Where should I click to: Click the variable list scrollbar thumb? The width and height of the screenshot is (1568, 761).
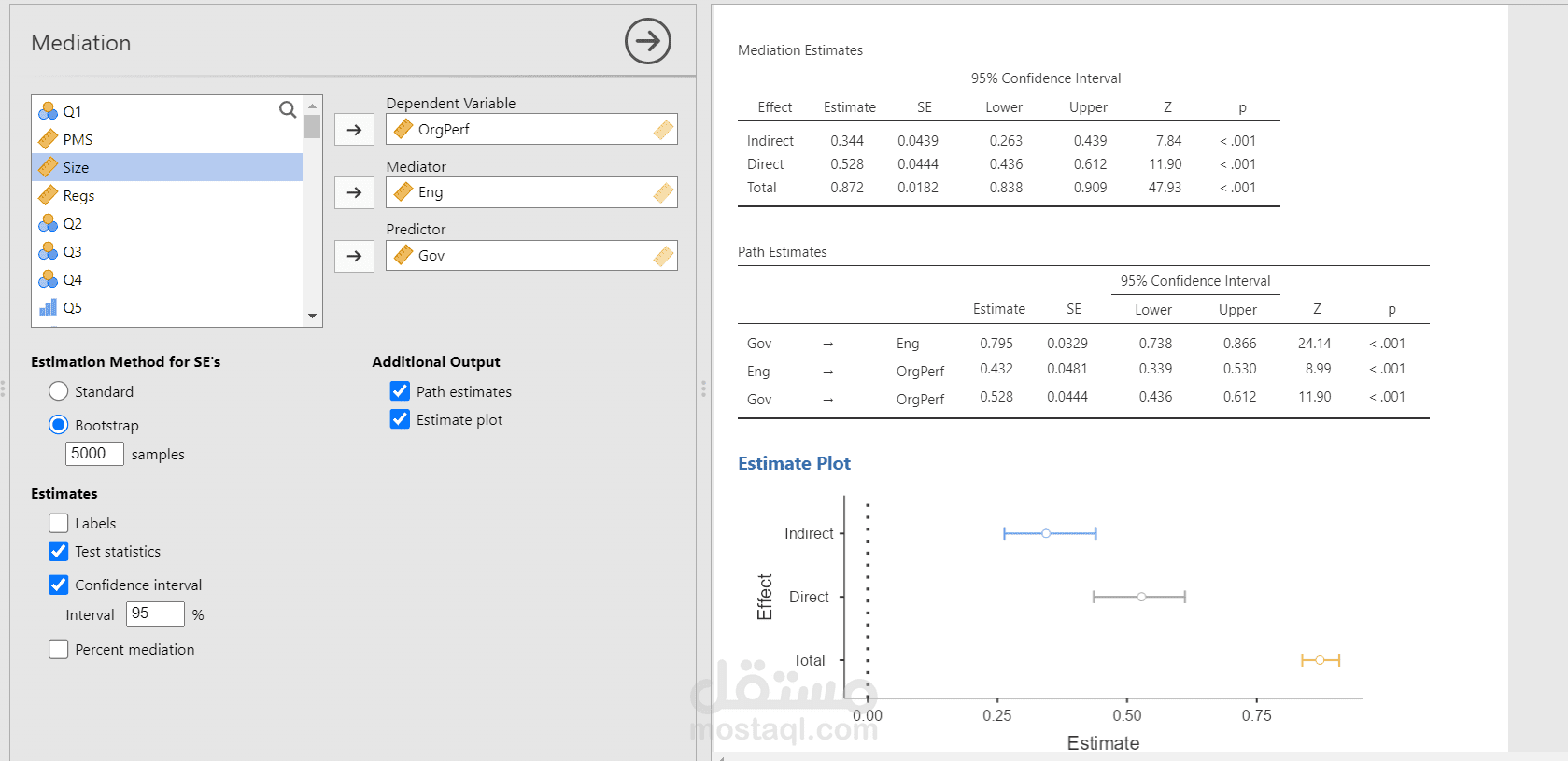313,126
